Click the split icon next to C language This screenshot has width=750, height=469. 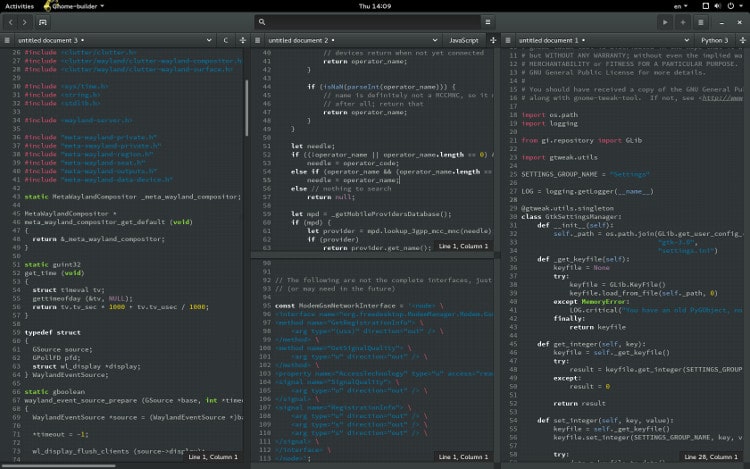243,40
